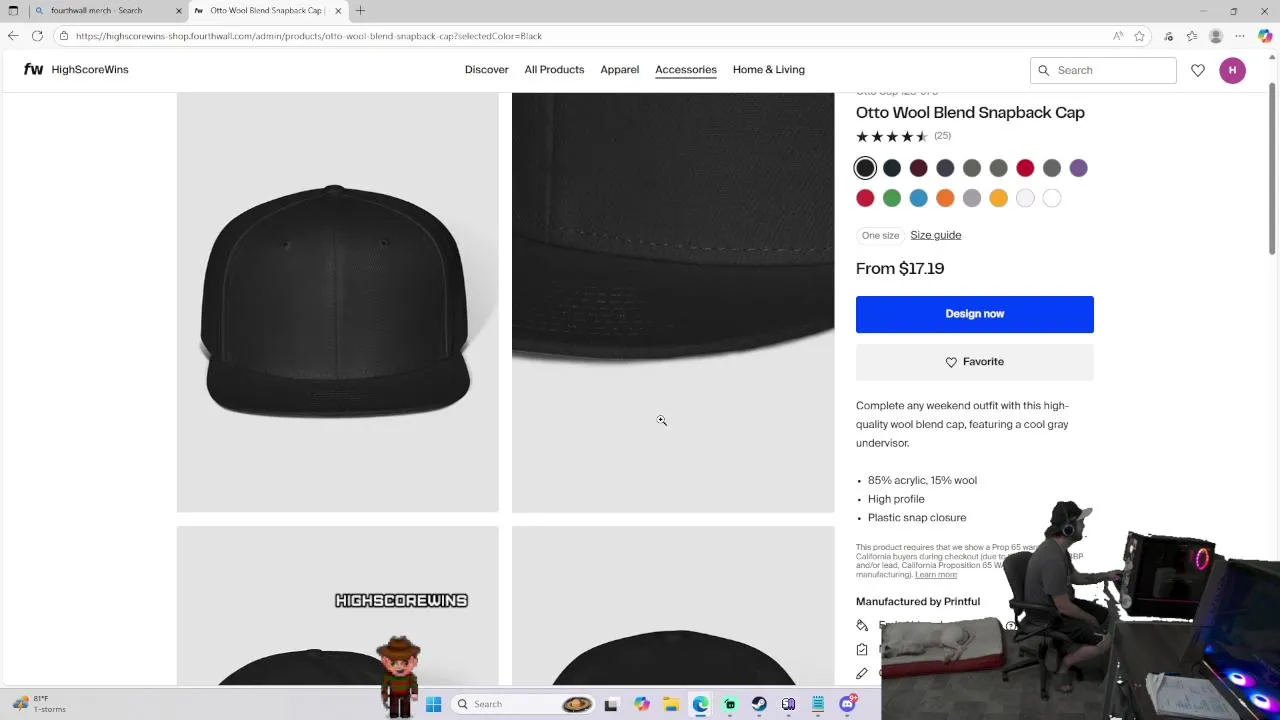1280x720 pixels.
Task: Launch the Copilot icon in browser toolbar
Action: pyautogui.click(x=1265, y=36)
